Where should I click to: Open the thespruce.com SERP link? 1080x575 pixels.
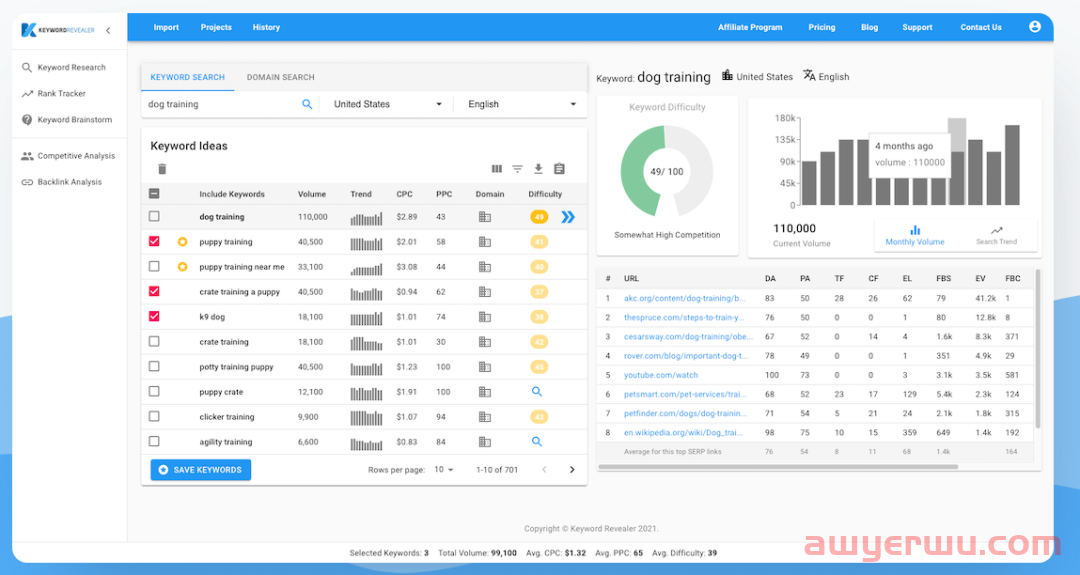pyautogui.click(x=683, y=317)
